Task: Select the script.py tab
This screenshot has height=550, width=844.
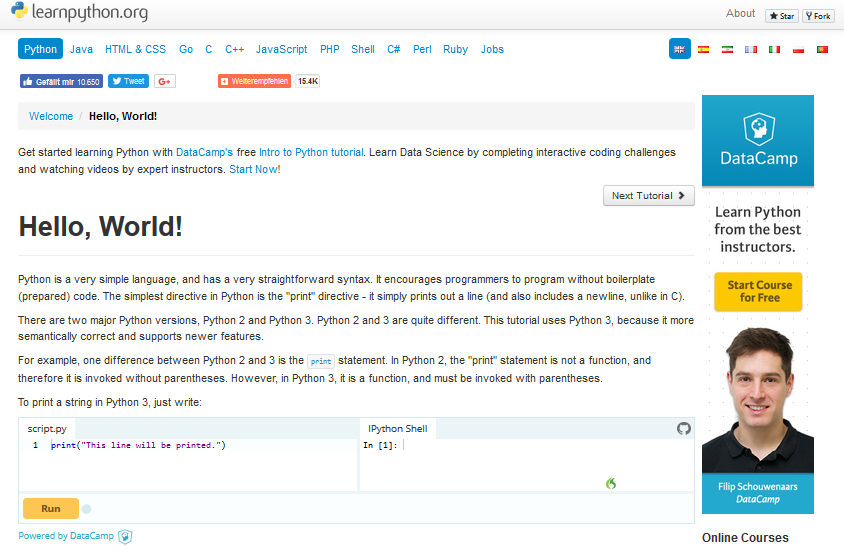Action: [x=47, y=428]
